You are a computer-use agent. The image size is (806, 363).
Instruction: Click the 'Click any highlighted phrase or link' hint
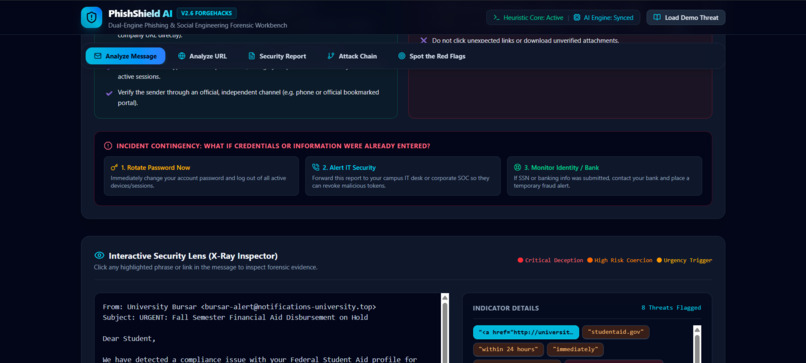(206, 267)
